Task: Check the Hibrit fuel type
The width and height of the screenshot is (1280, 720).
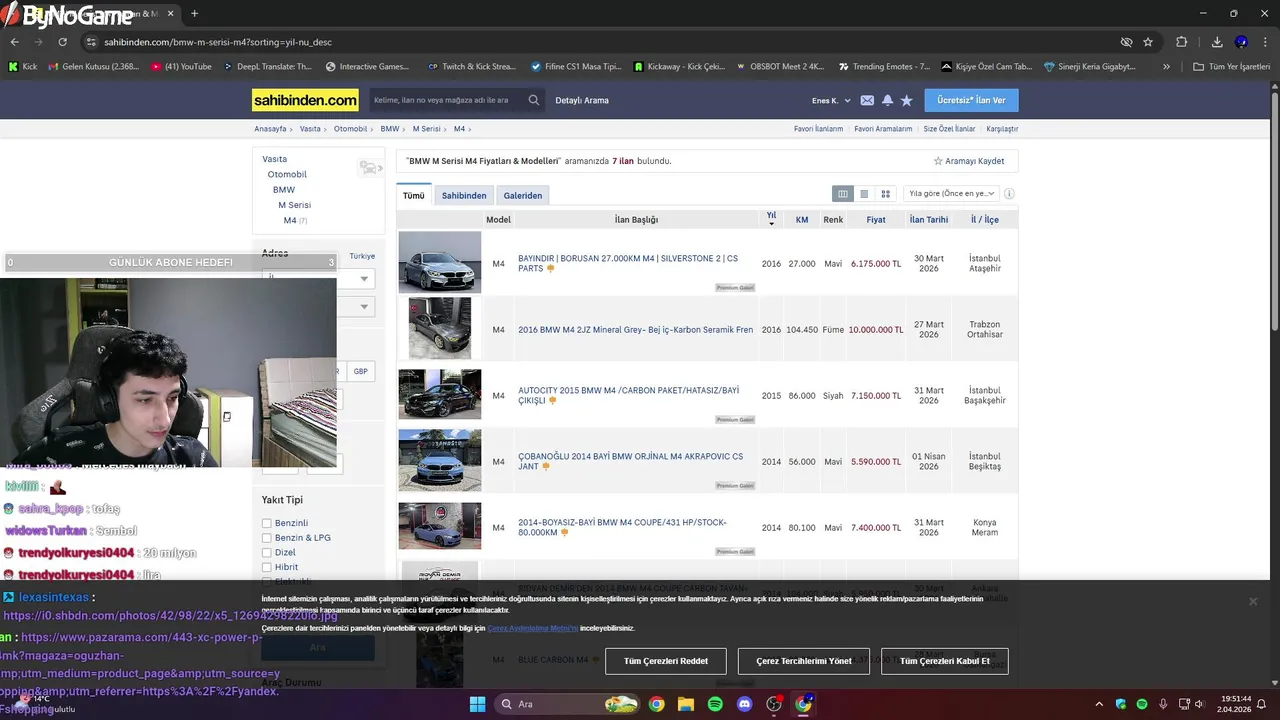Action: coord(267,567)
